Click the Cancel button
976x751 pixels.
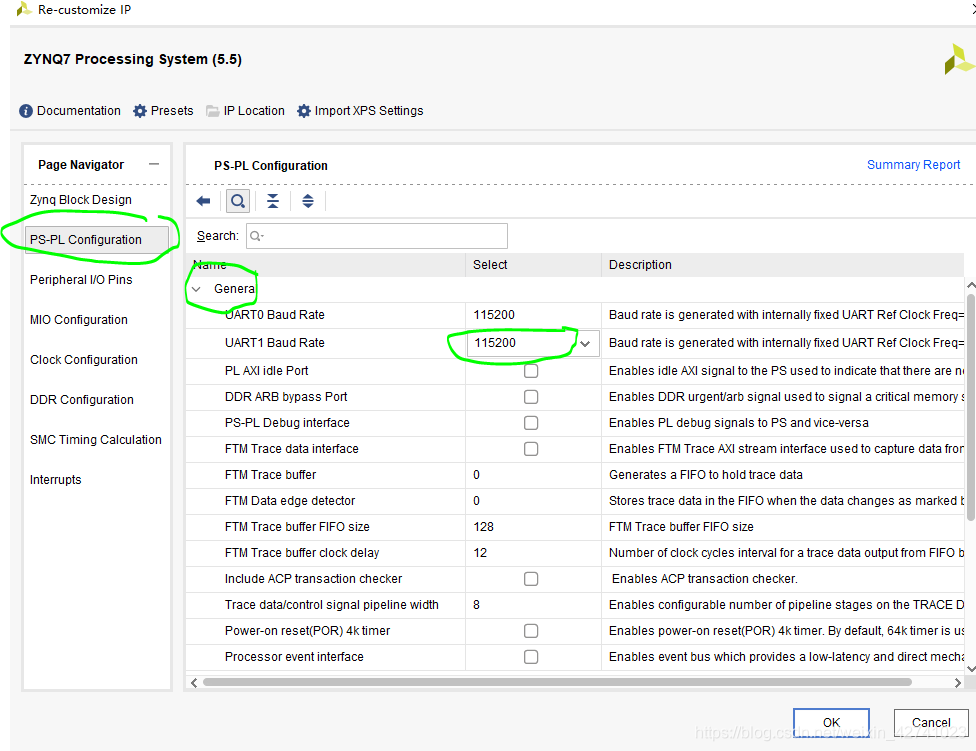[931, 722]
